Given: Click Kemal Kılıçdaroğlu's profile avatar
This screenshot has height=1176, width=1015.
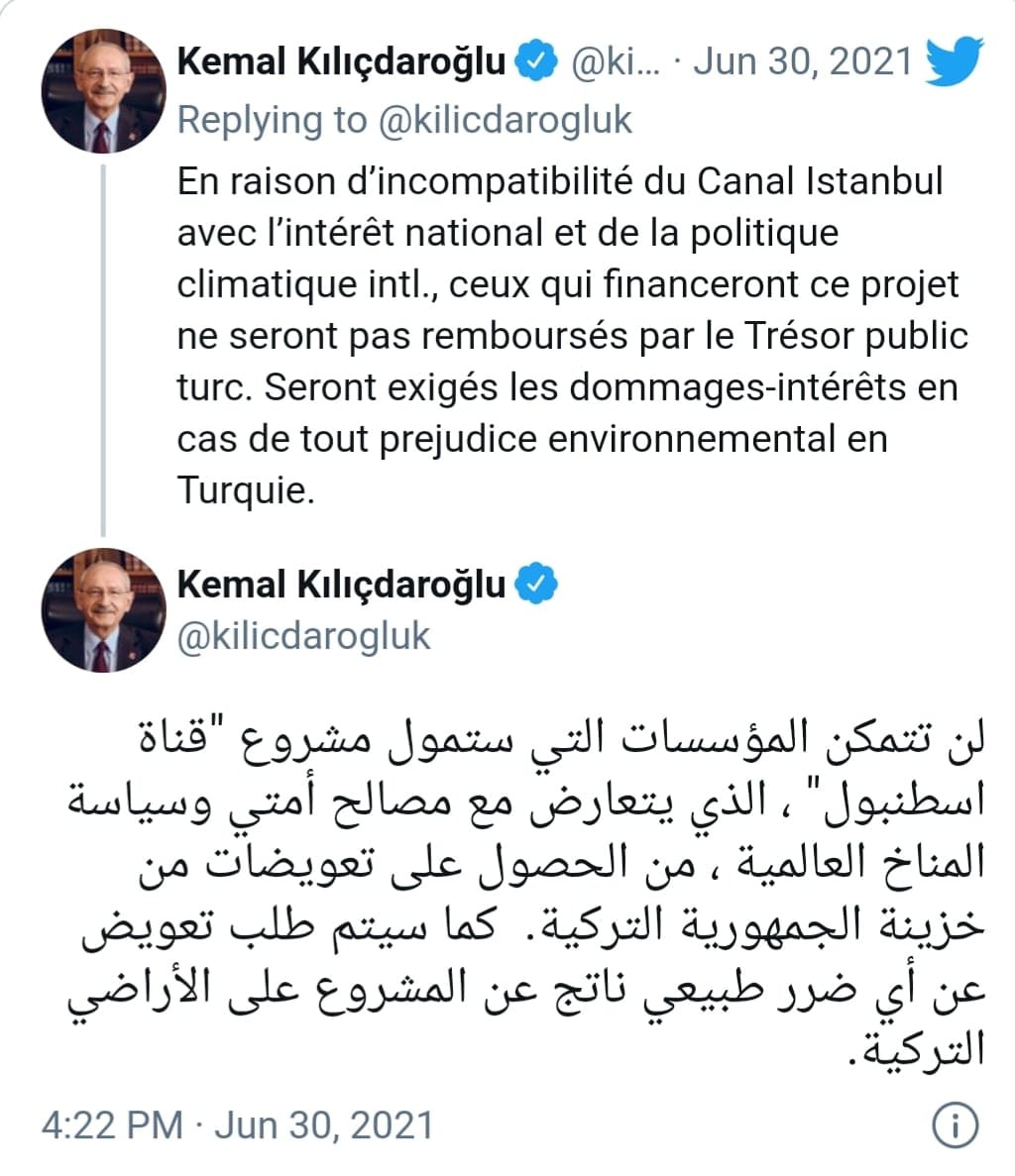Looking at the screenshot, I should pyautogui.click(x=102, y=89).
